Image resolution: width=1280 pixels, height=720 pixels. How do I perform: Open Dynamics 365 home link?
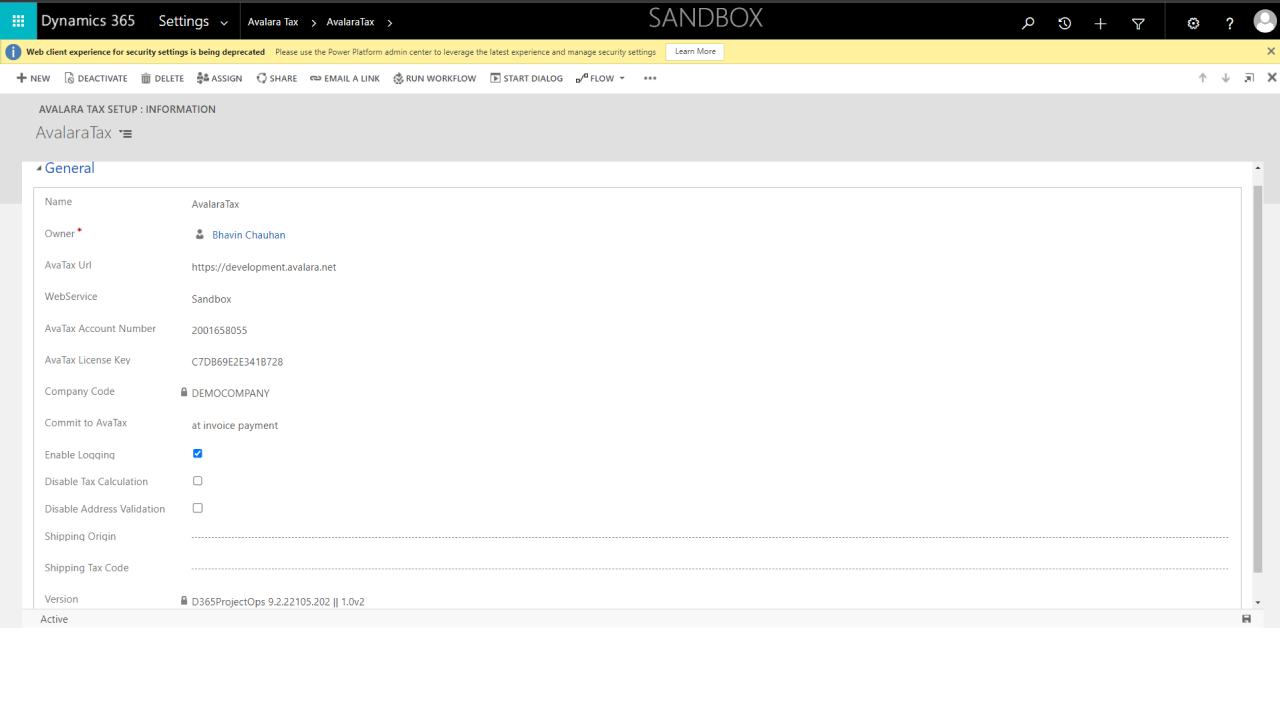tap(88, 21)
